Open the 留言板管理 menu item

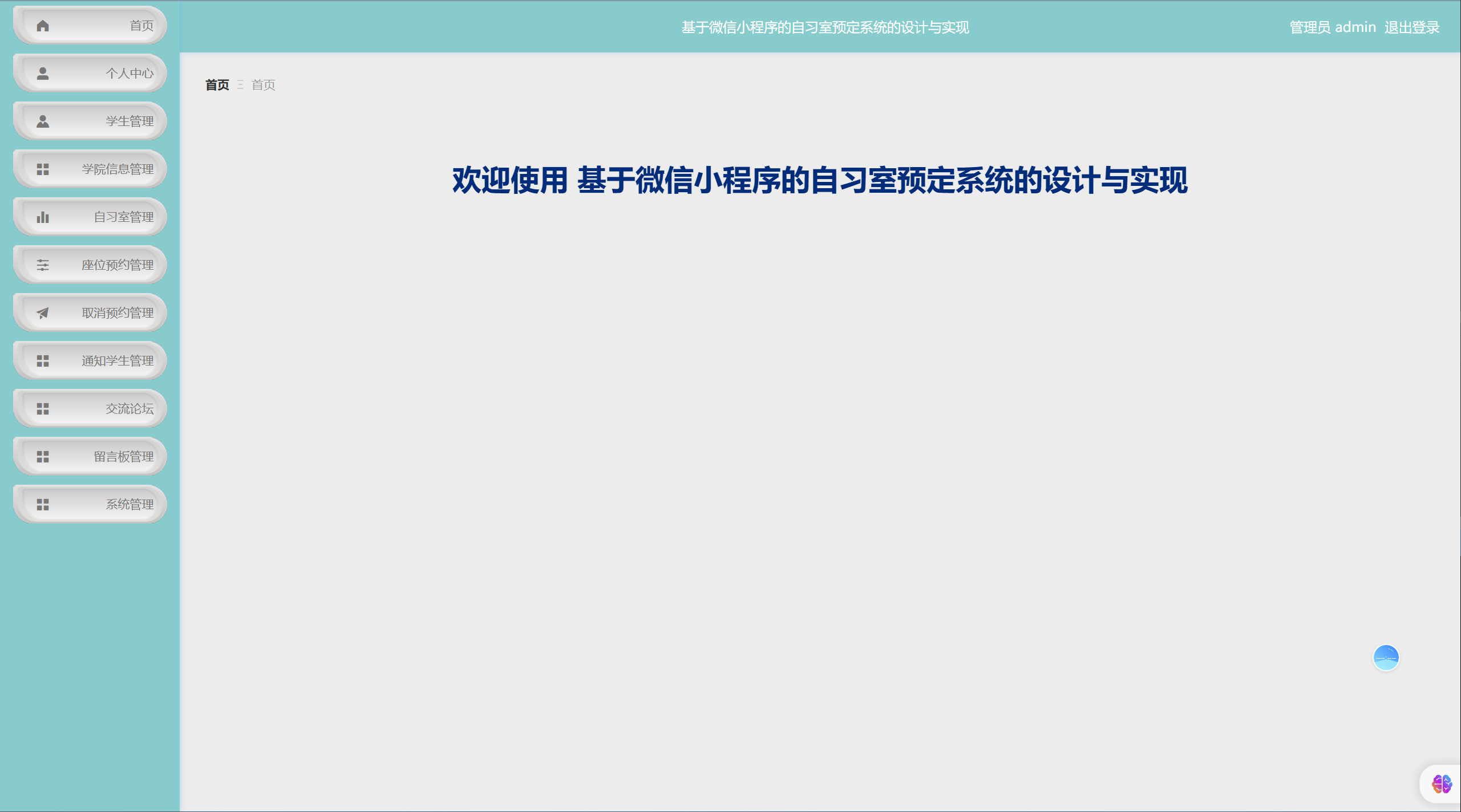click(123, 457)
